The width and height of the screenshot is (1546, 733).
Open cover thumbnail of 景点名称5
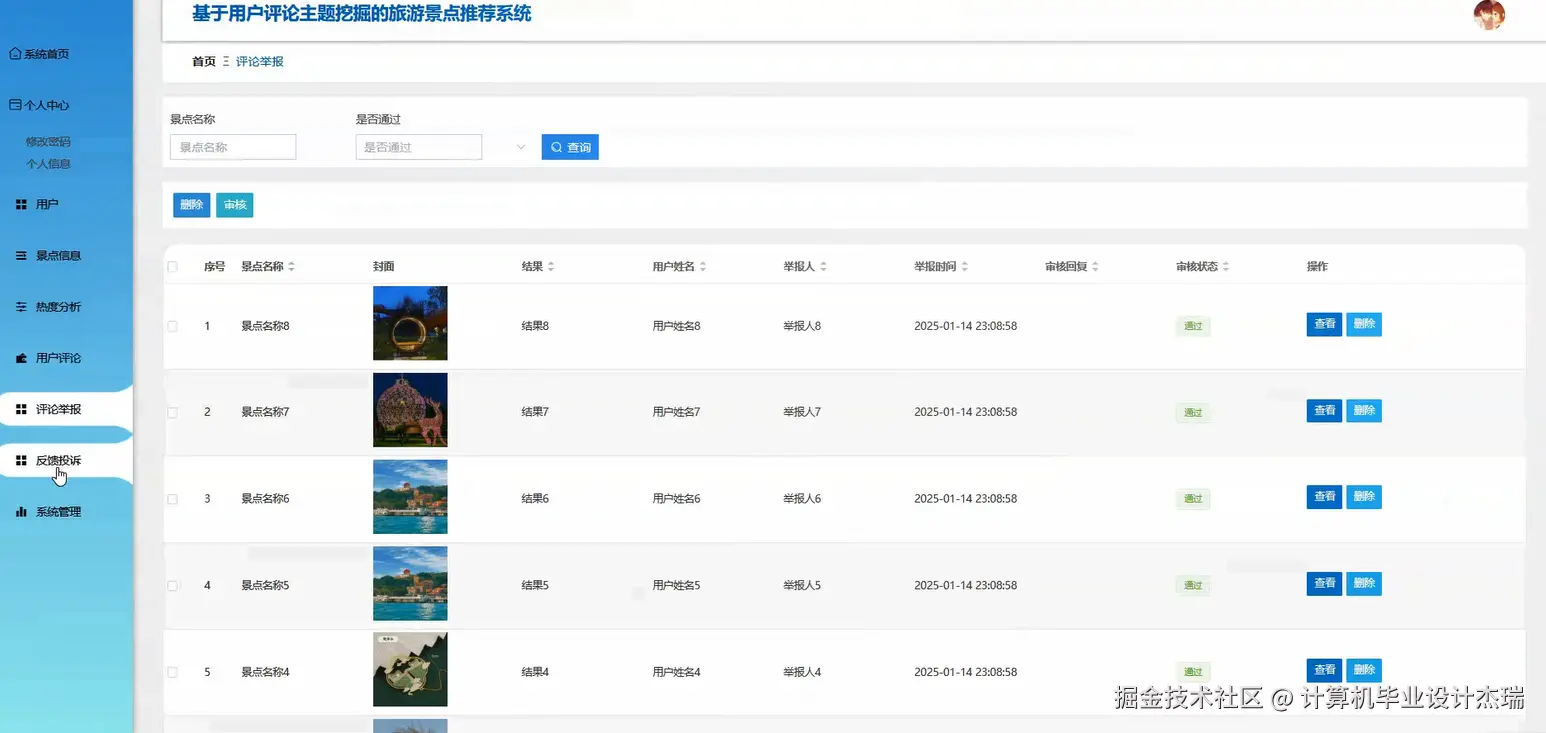410,584
